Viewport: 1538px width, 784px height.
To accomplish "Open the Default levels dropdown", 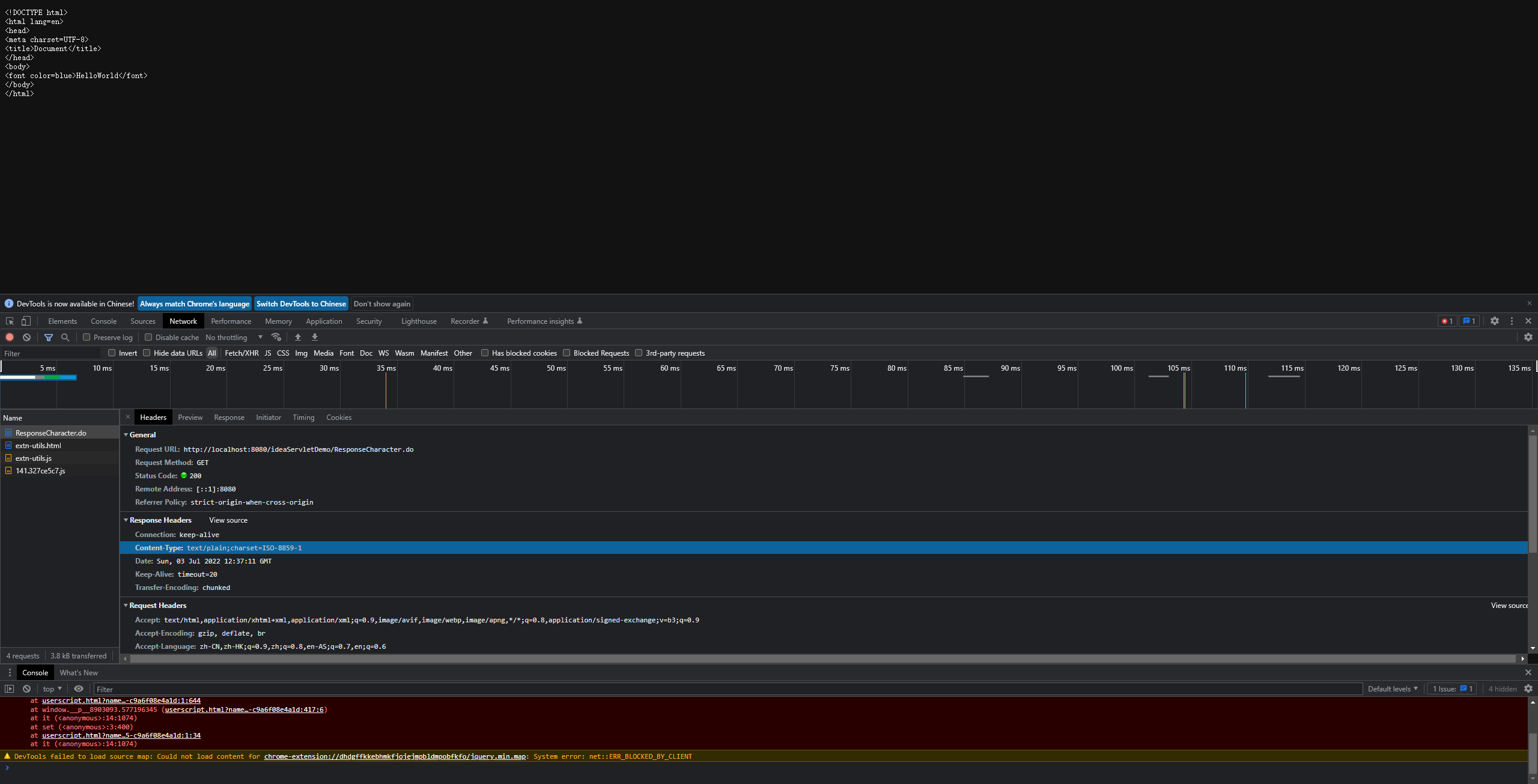I will (x=1393, y=689).
